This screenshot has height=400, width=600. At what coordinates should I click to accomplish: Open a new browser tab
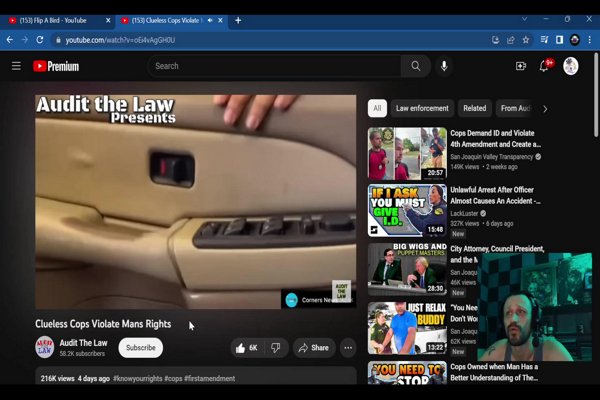click(x=238, y=20)
